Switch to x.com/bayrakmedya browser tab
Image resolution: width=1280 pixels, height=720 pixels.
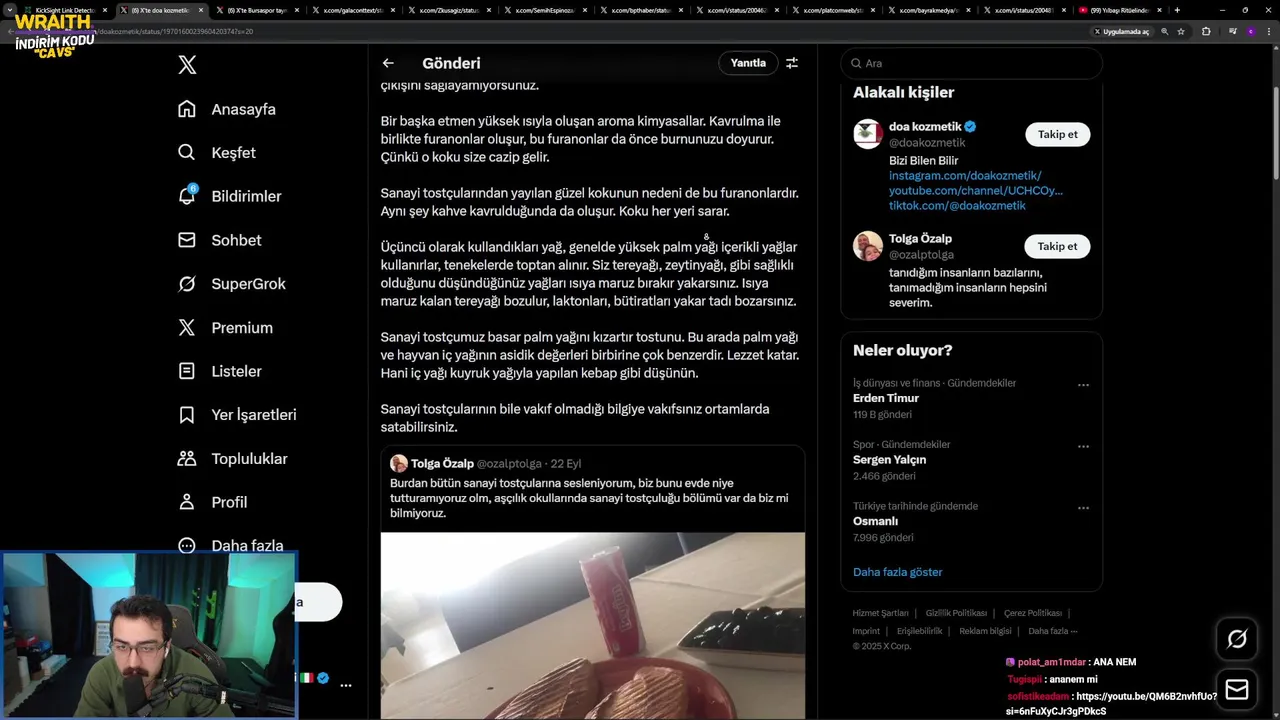(x=927, y=10)
